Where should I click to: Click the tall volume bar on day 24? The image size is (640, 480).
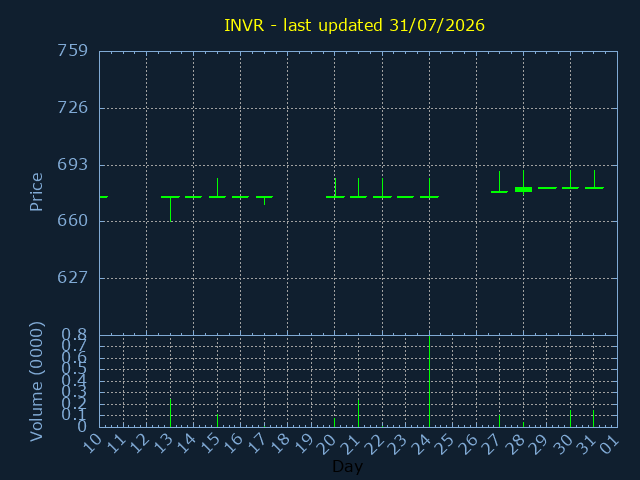pos(429,381)
